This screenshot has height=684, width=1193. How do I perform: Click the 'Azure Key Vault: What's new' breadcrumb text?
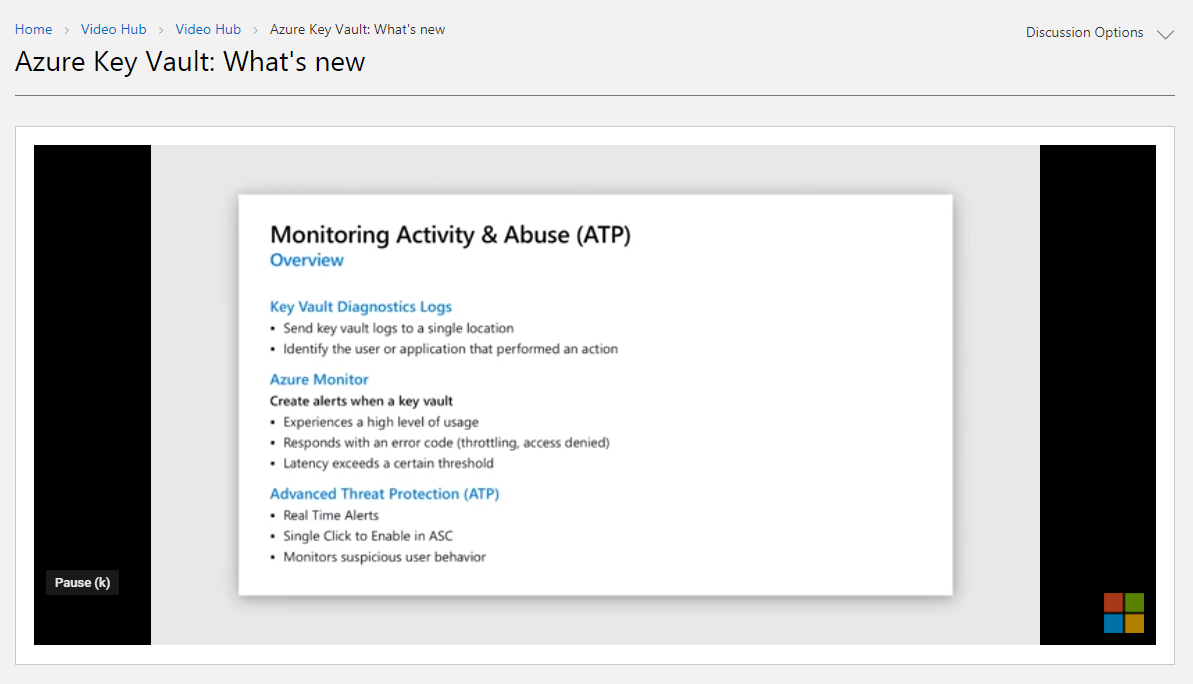[x=358, y=30]
